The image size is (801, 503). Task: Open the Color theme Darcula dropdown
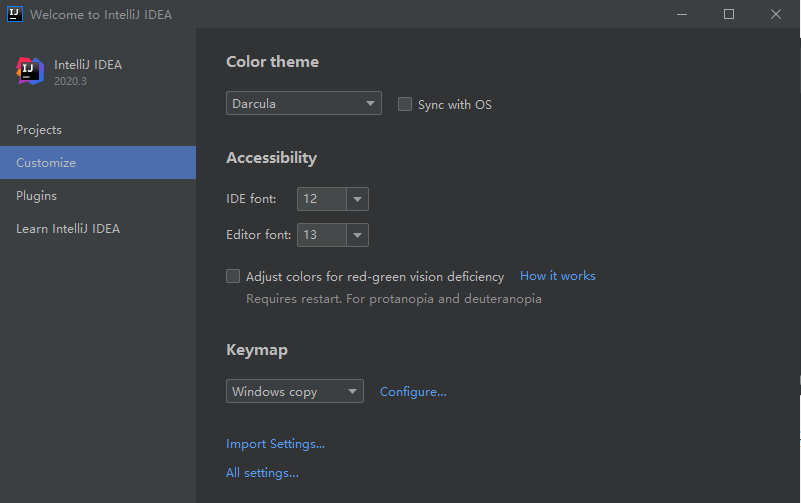point(303,103)
